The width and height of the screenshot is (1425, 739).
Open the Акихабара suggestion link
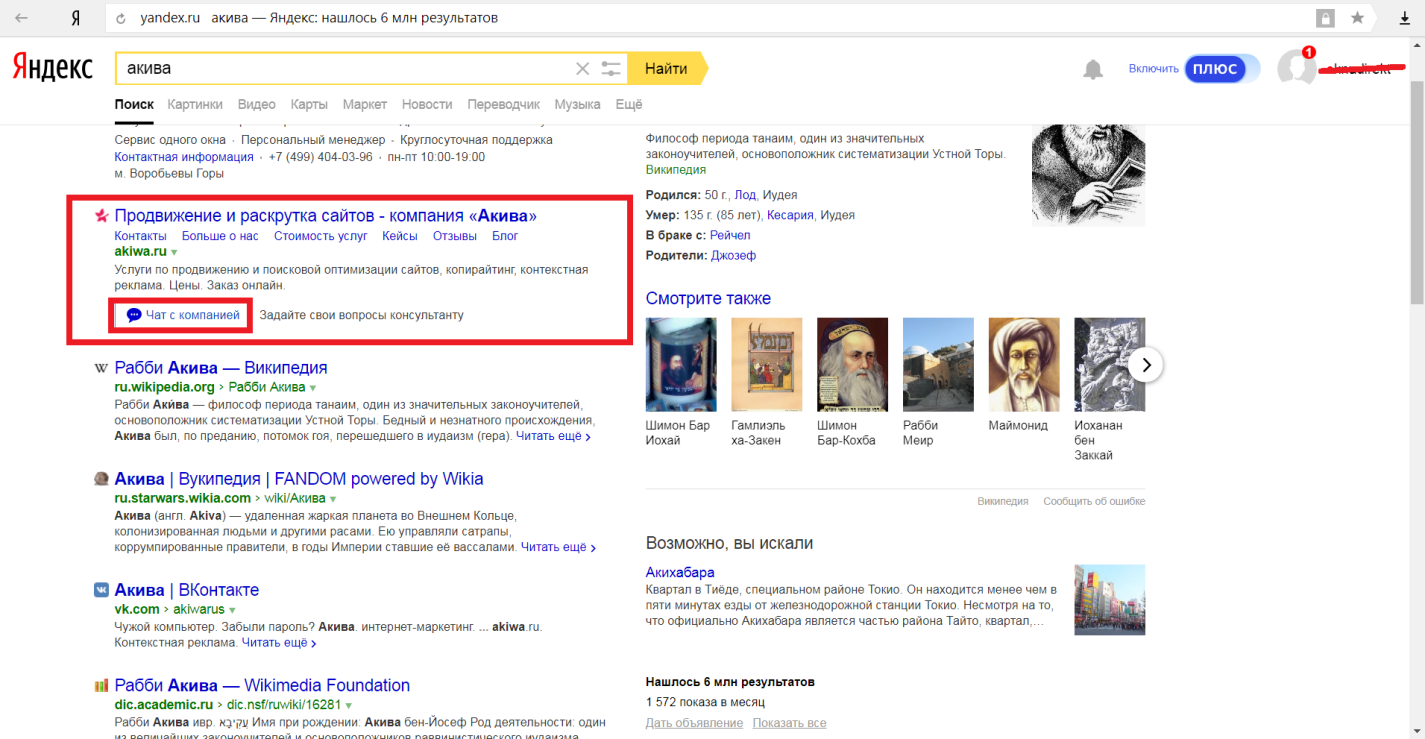[x=680, y=573]
